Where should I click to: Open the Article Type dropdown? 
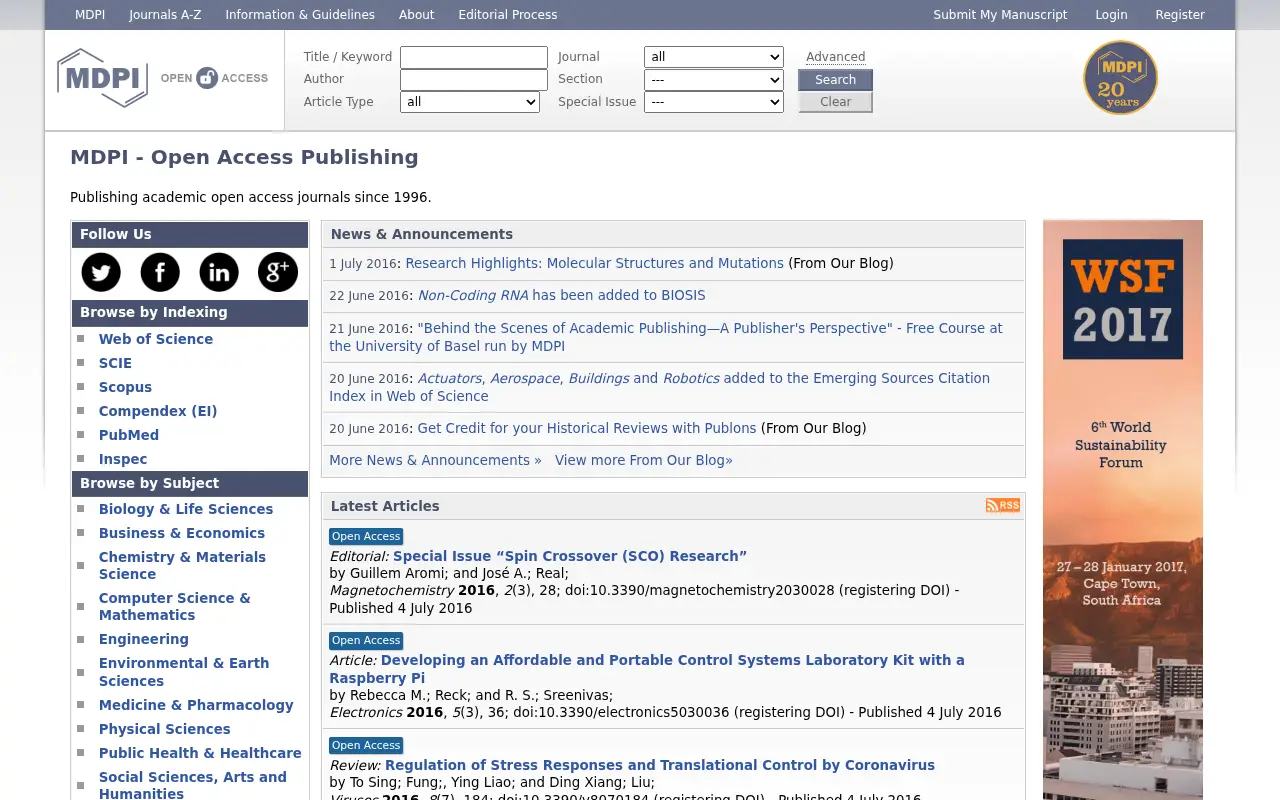pos(470,102)
